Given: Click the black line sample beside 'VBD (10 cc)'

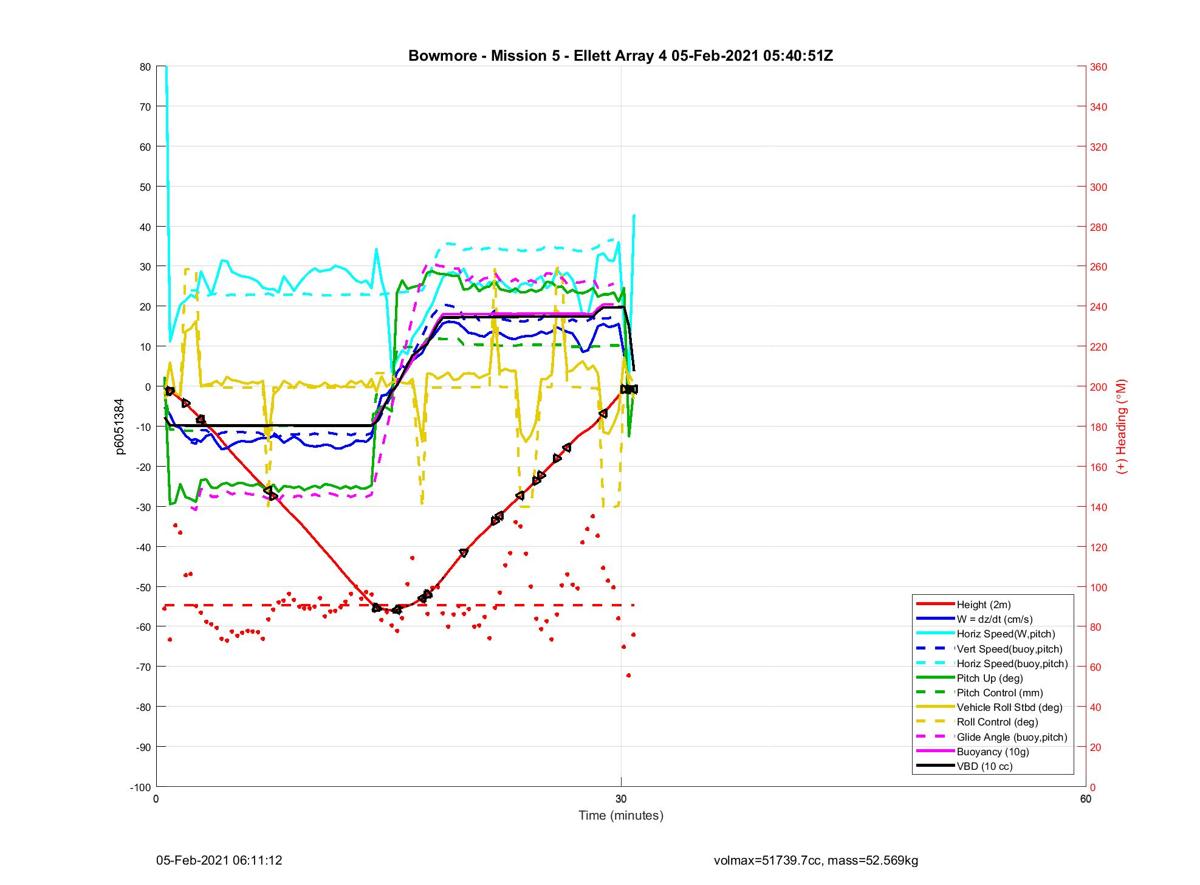Looking at the screenshot, I should (934, 766).
